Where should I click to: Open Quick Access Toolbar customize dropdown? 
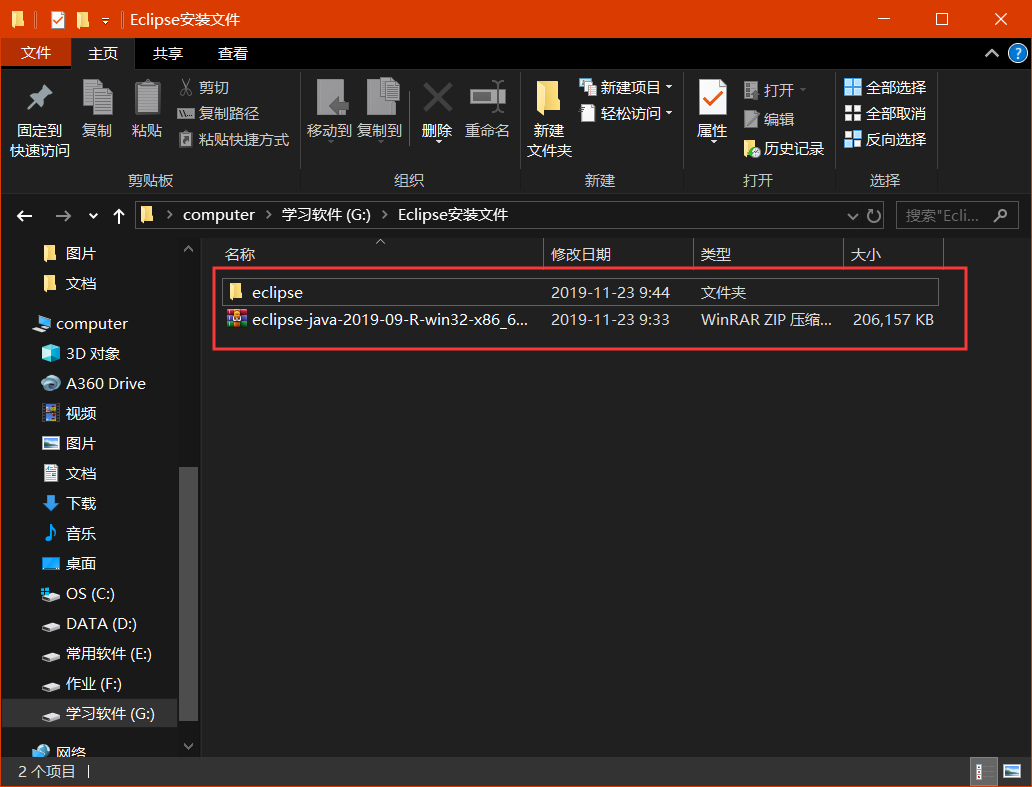pos(105,20)
